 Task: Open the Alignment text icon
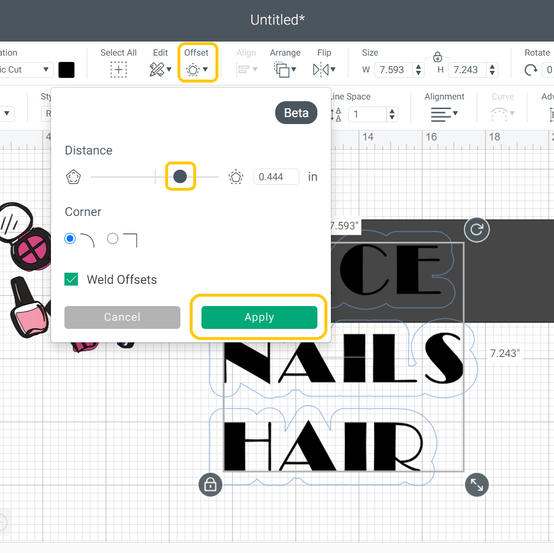pyautogui.click(x=441, y=114)
